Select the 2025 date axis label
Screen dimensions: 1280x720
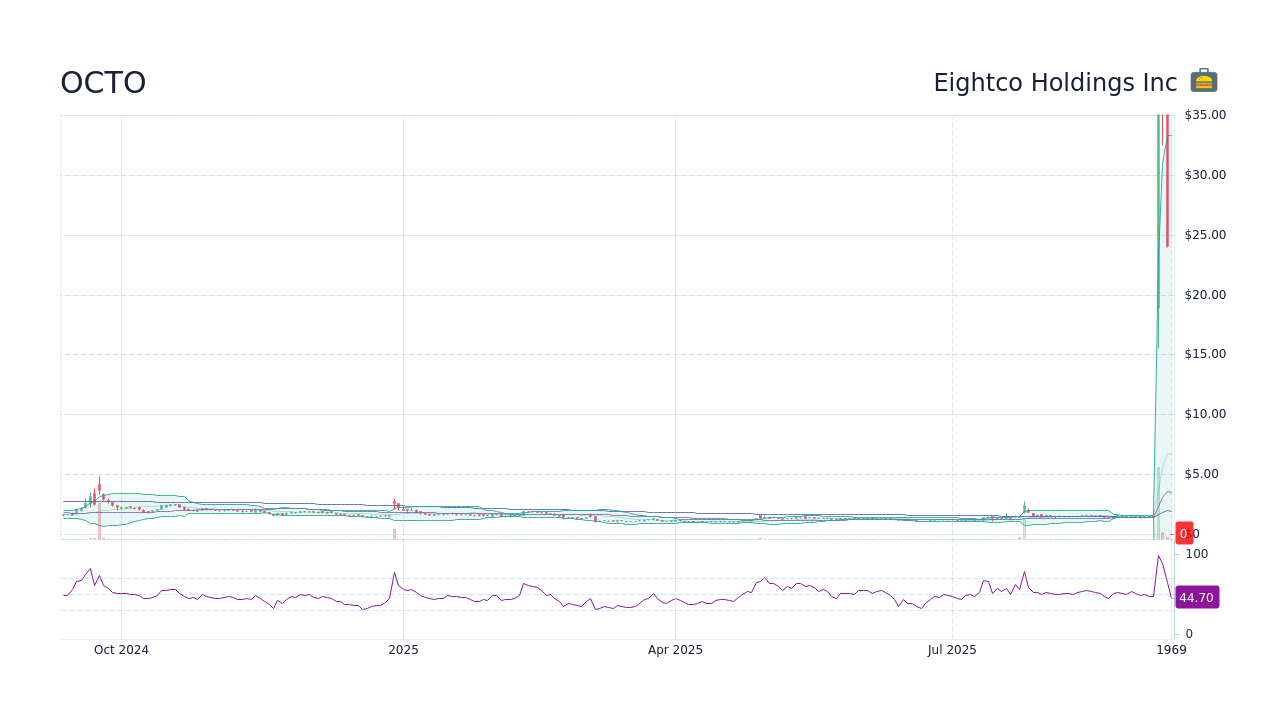tap(403, 649)
